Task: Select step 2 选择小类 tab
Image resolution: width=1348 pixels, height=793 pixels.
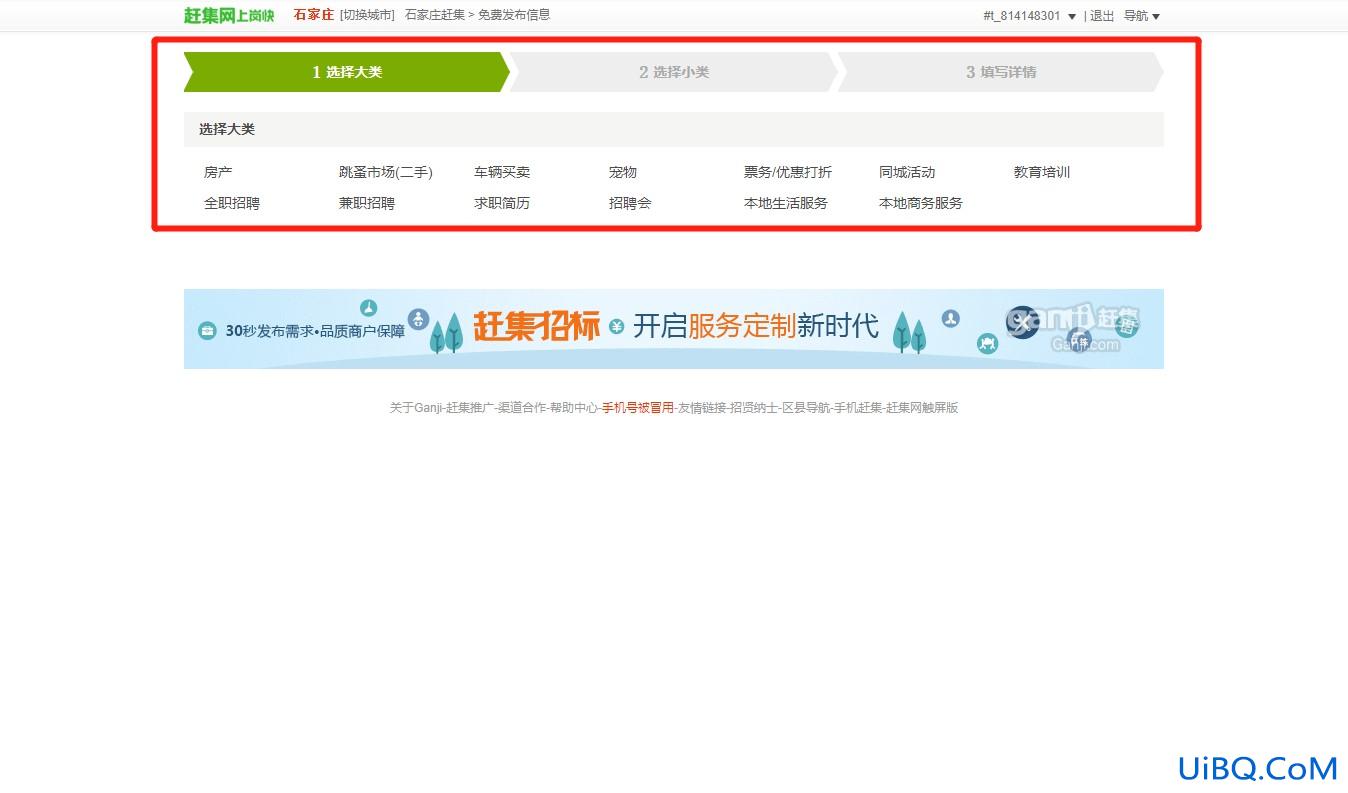Action: pos(674,72)
